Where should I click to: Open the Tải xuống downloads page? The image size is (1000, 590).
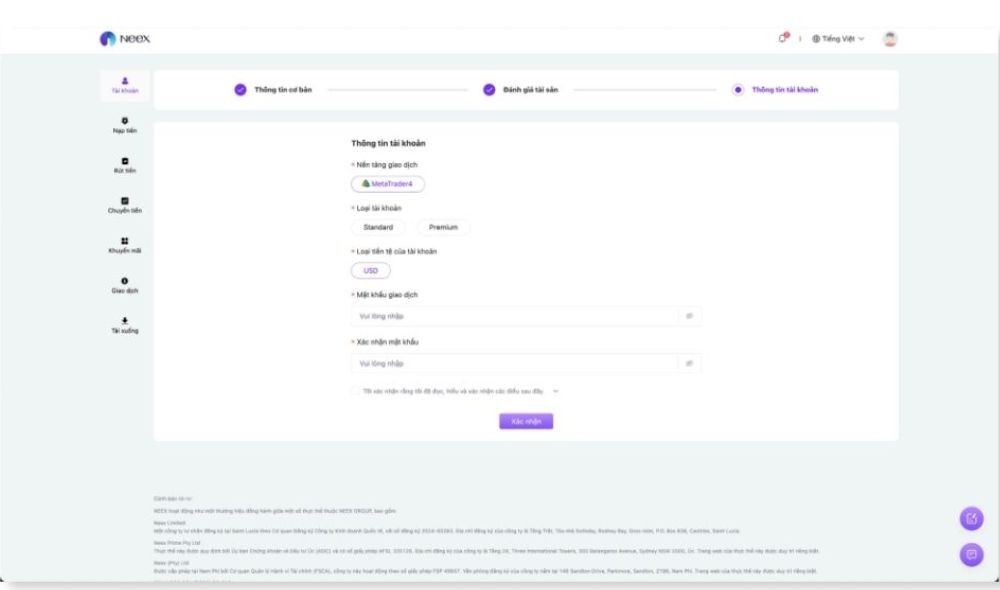[124, 325]
